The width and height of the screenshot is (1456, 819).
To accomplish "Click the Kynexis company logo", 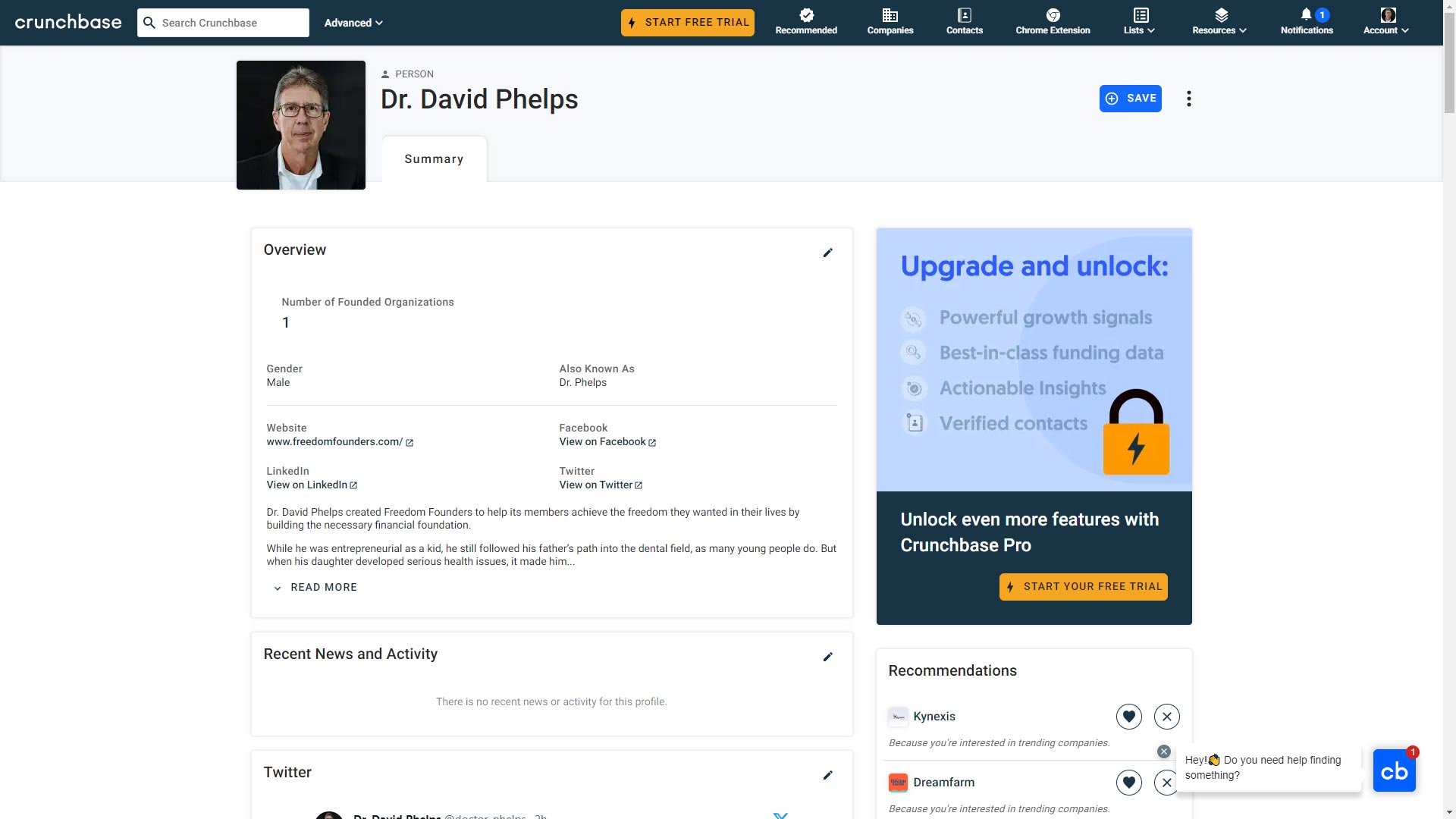I will click(898, 717).
